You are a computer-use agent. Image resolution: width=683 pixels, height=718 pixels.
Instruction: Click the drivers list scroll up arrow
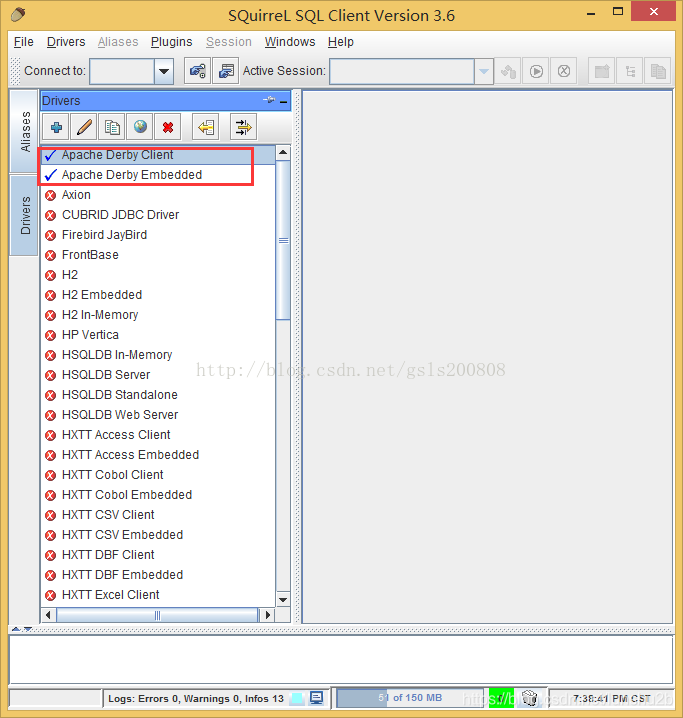coord(283,152)
